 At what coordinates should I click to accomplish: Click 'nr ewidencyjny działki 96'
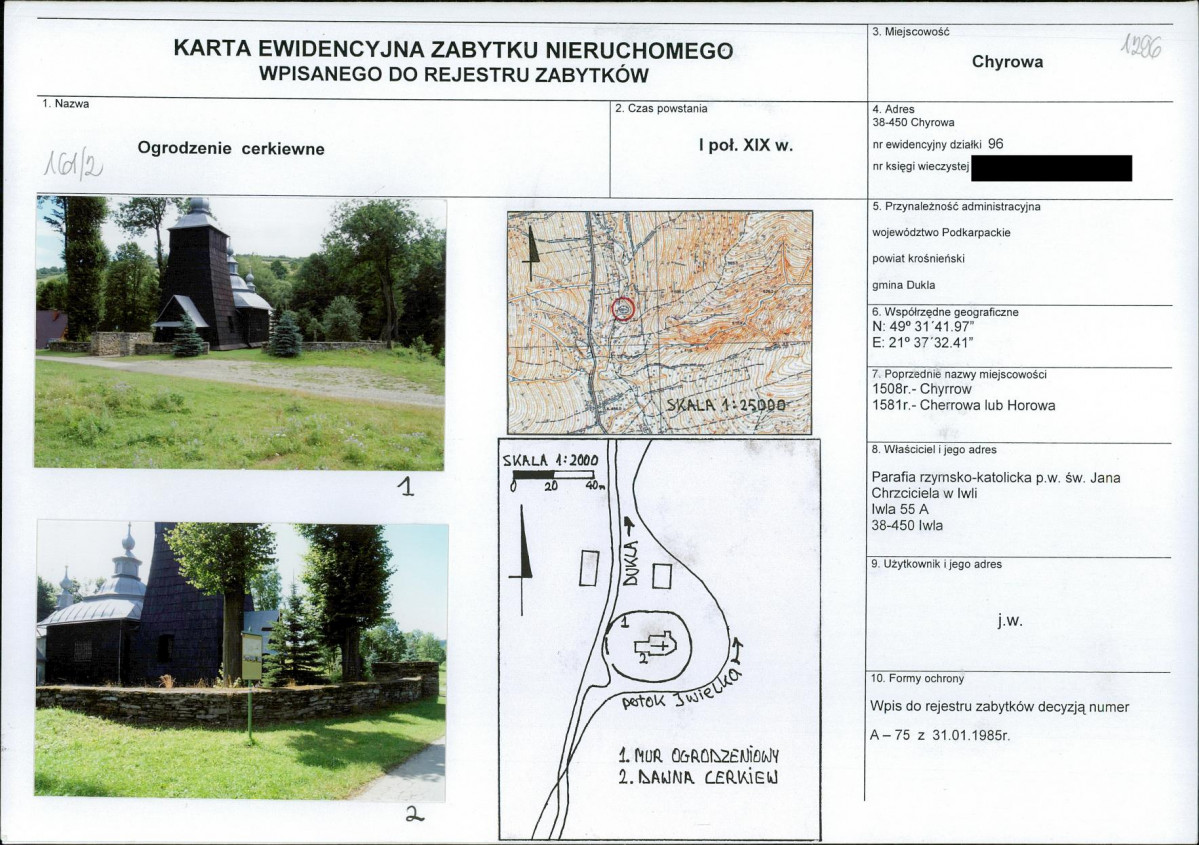(937, 144)
